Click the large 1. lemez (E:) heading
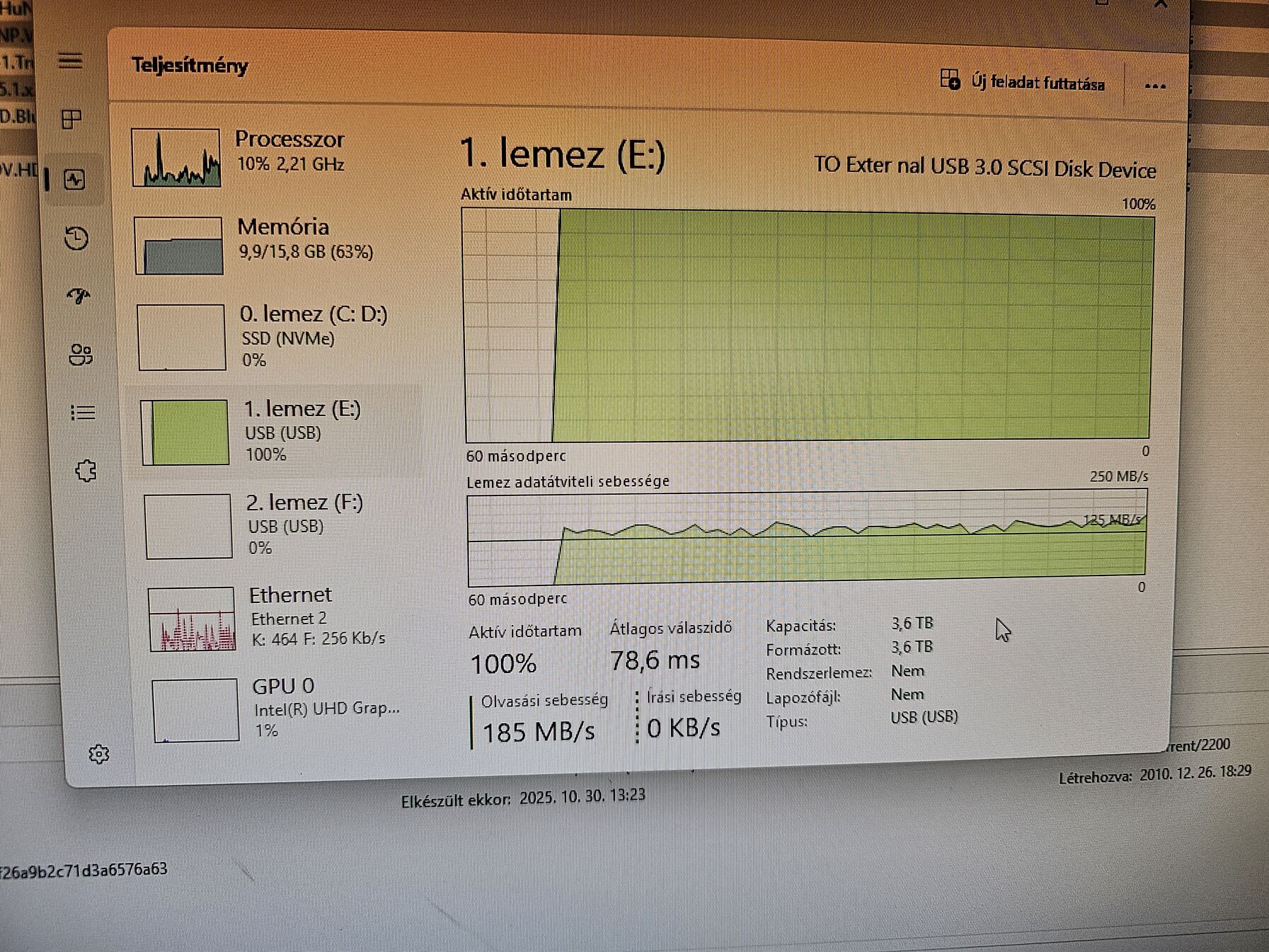 coord(563,154)
